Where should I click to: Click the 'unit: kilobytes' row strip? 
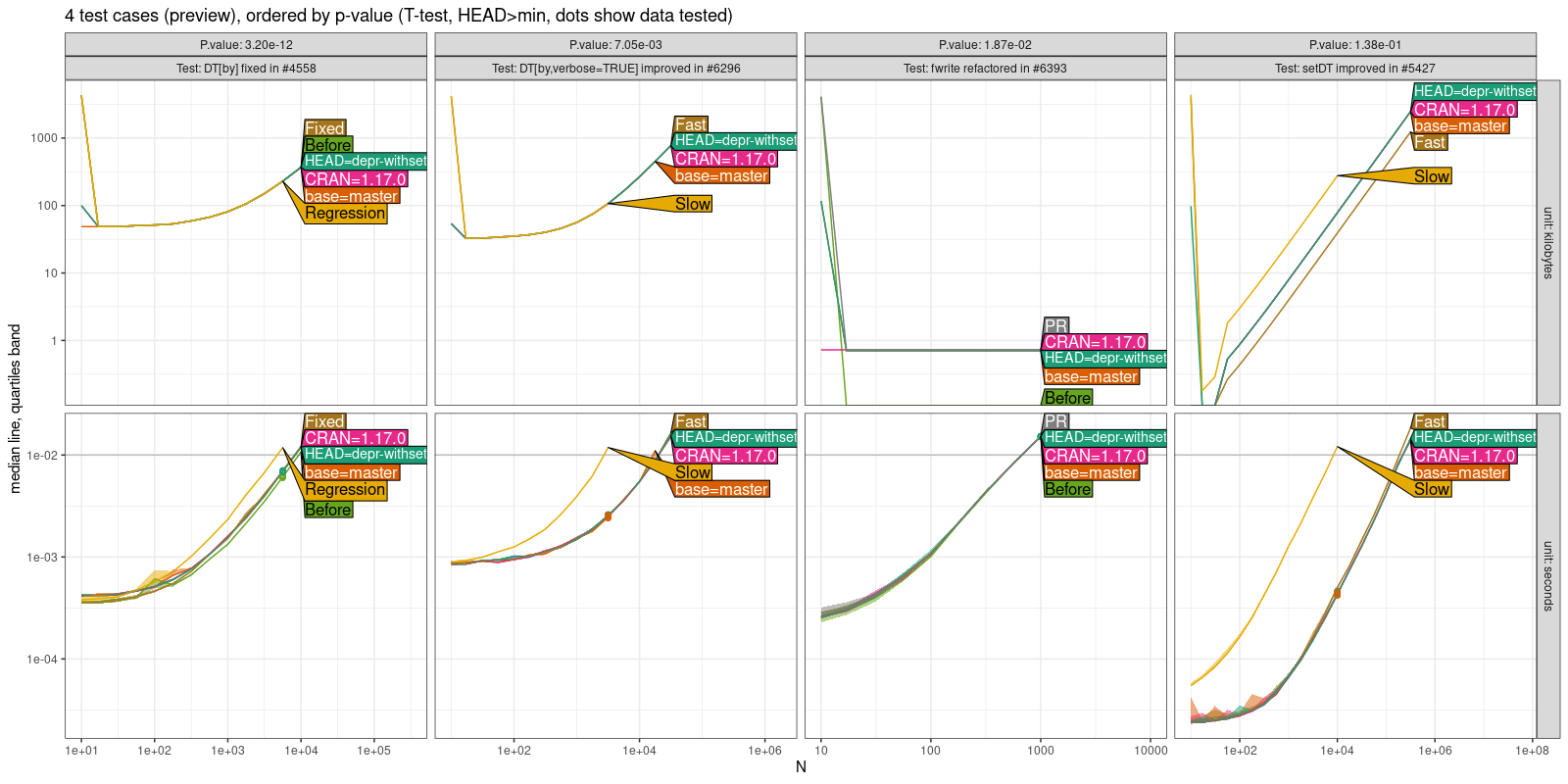[1547, 243]
